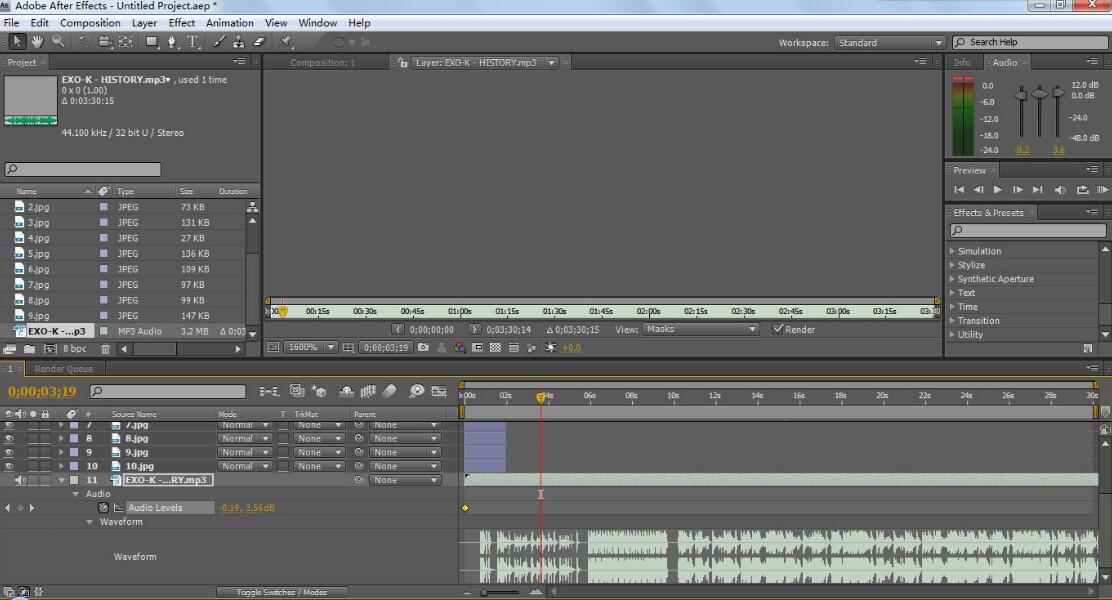Take snapshot with the camera icon
The height and width of the screenshot is (600, 1112).
[x=424, y=348]
